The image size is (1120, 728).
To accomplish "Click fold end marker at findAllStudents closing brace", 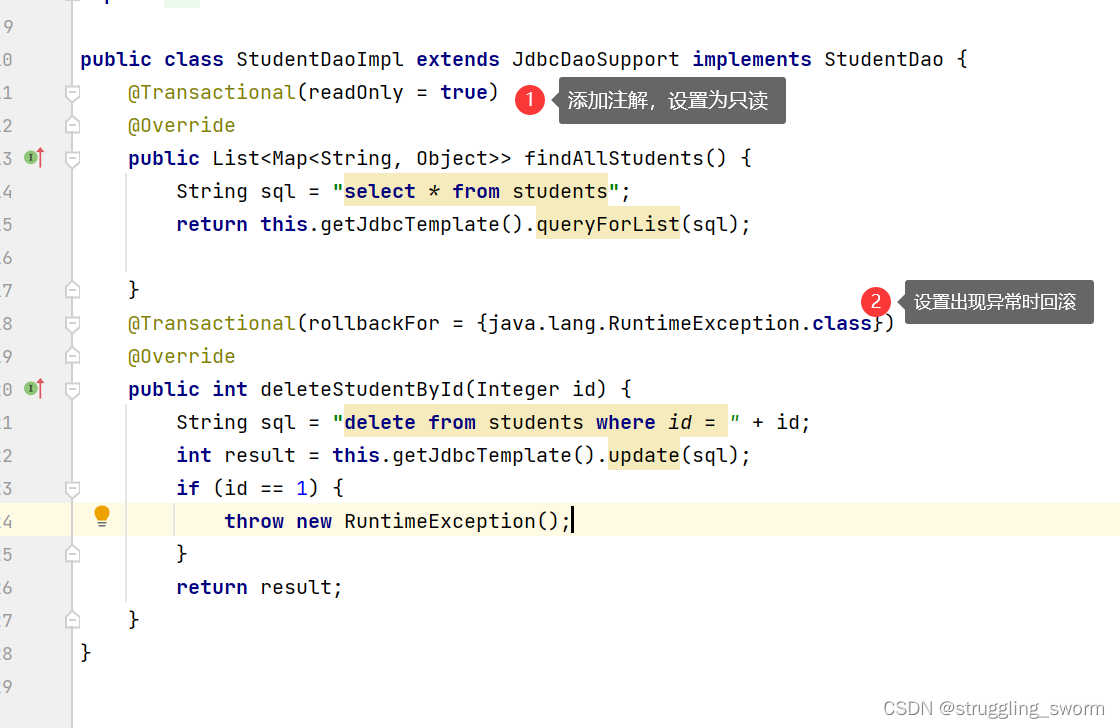I will (72, 289).
